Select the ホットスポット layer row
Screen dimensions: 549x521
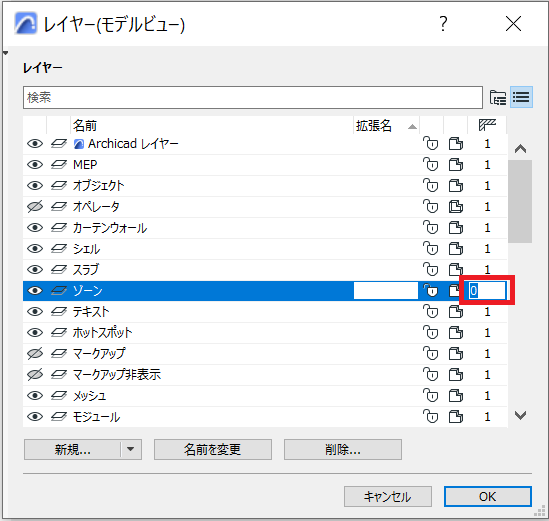click(265, 332)
